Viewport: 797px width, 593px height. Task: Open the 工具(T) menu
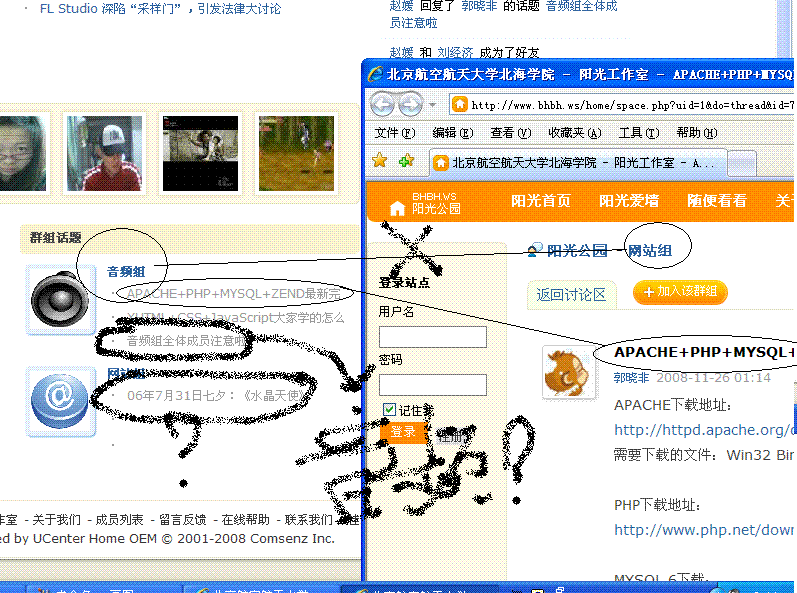(x=639, y=133)
